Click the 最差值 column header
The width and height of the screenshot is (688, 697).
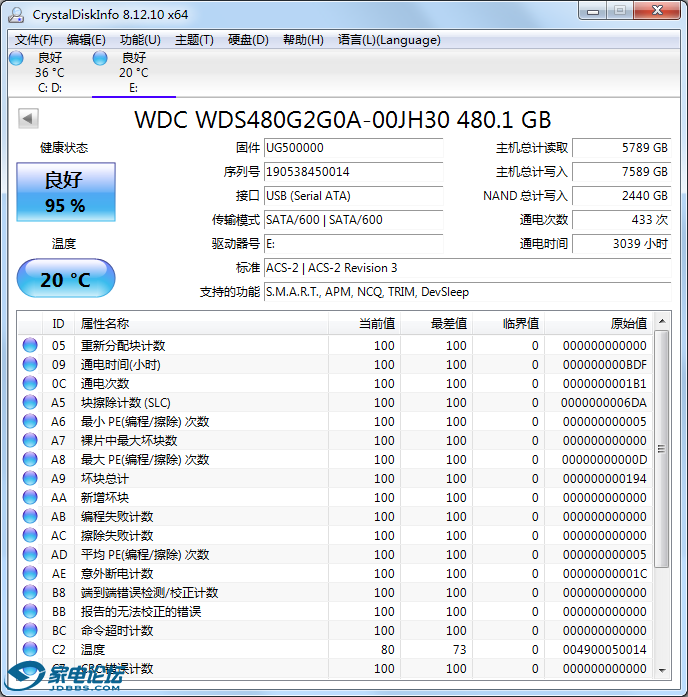pos(436,324)
